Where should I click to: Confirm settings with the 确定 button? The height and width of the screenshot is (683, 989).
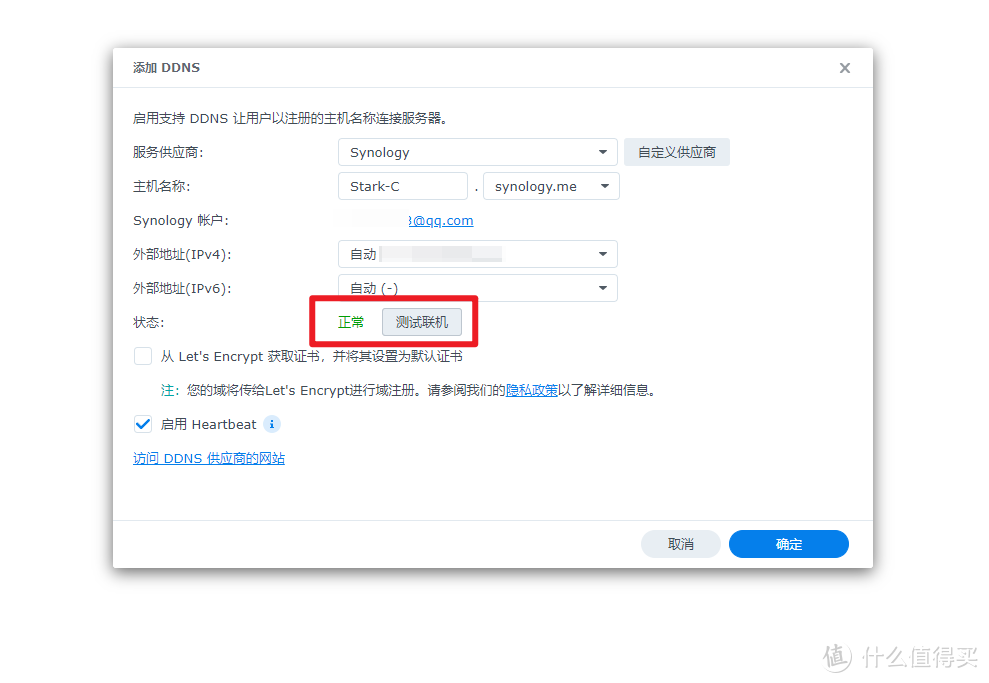[x=788, y=544]
